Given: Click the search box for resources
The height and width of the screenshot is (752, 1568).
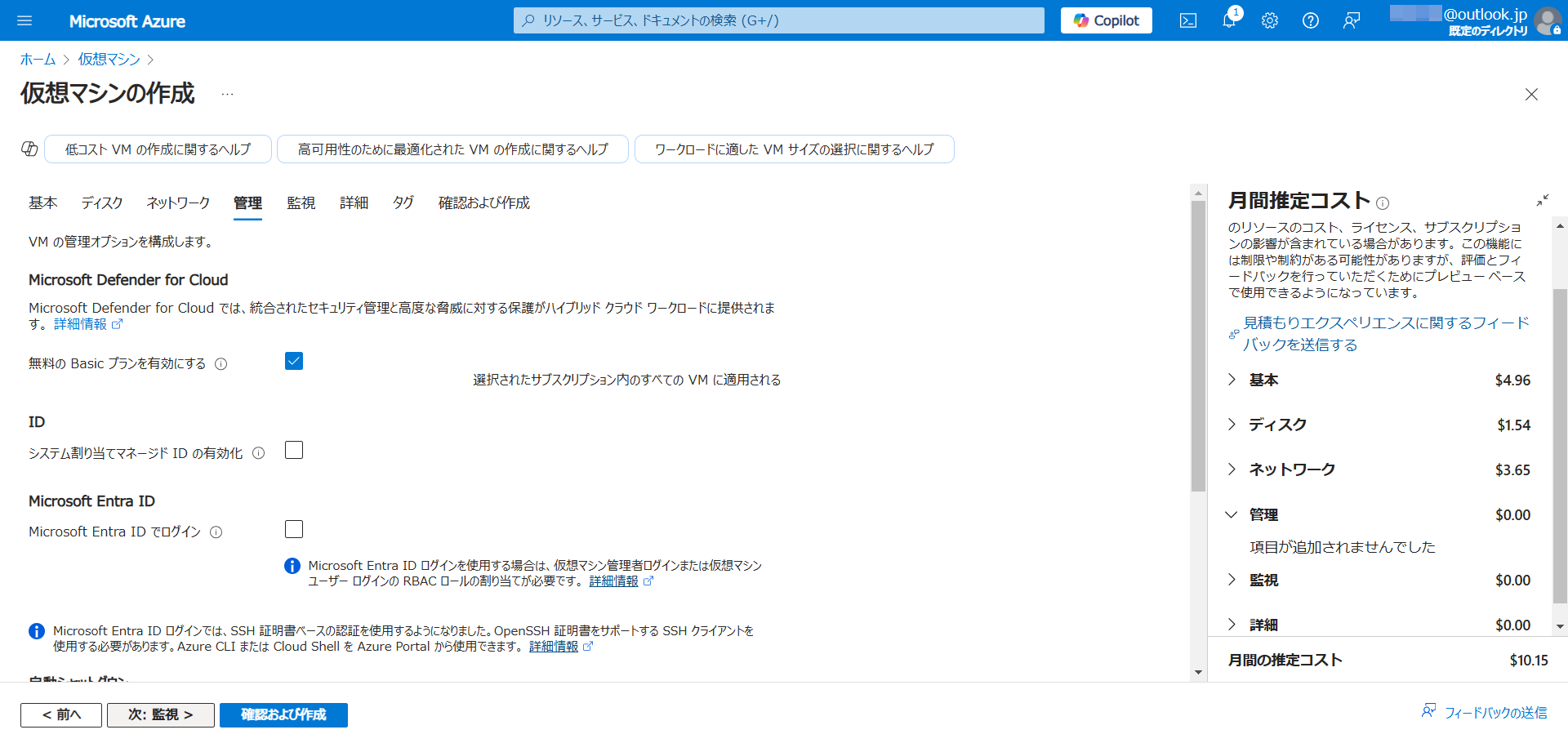Looking at the screenshot, I should click(x=778, y=20).
